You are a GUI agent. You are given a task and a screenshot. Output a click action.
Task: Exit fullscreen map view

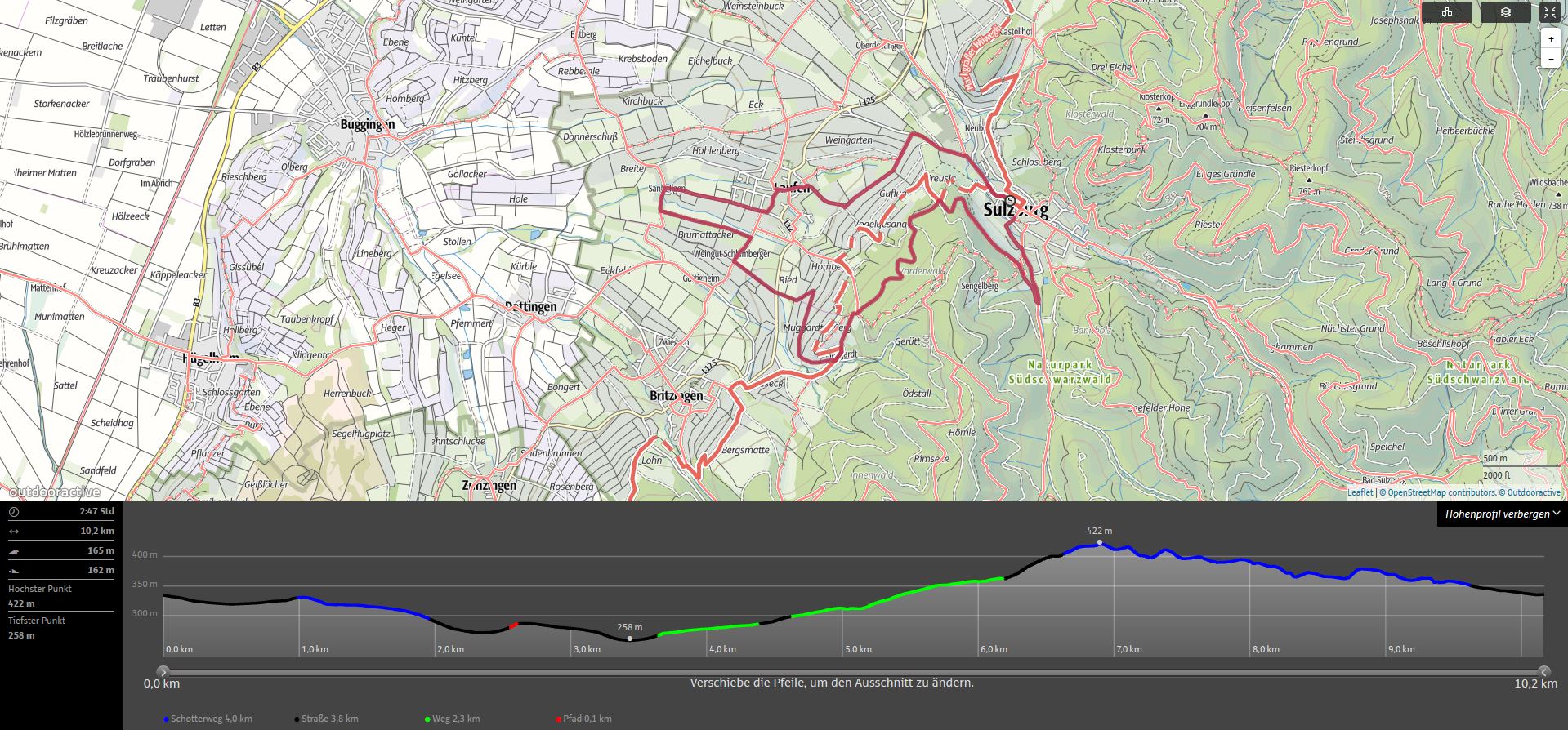[x=1549, y=12]
